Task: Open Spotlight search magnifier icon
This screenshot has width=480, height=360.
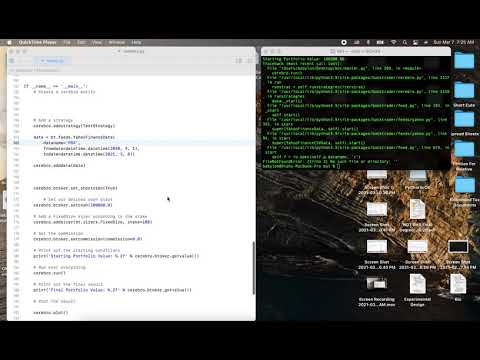Action: (x=405, y=42)
